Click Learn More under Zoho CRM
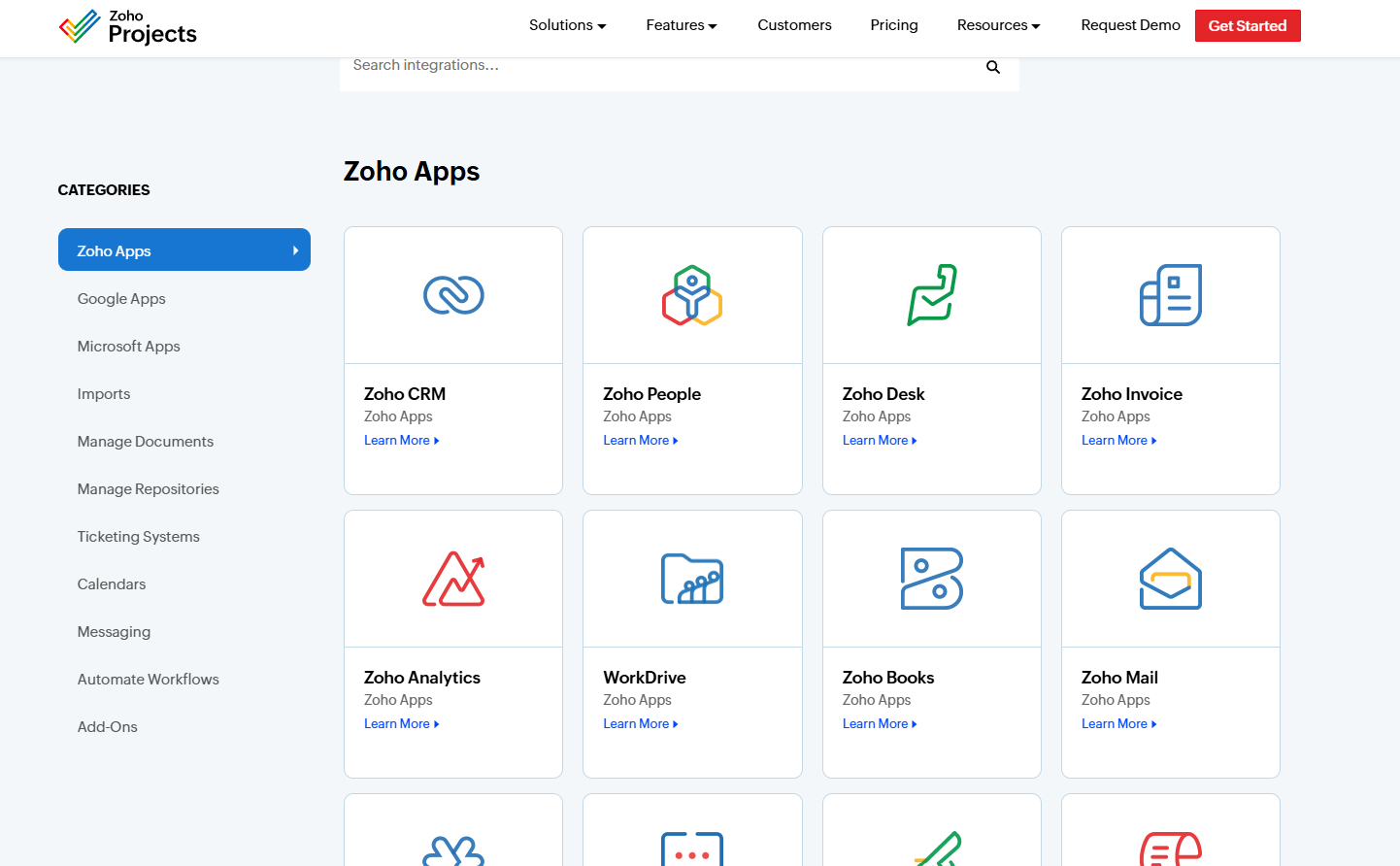The width and height of the screenshot is (1400, 866). click(x=402, y=441)
